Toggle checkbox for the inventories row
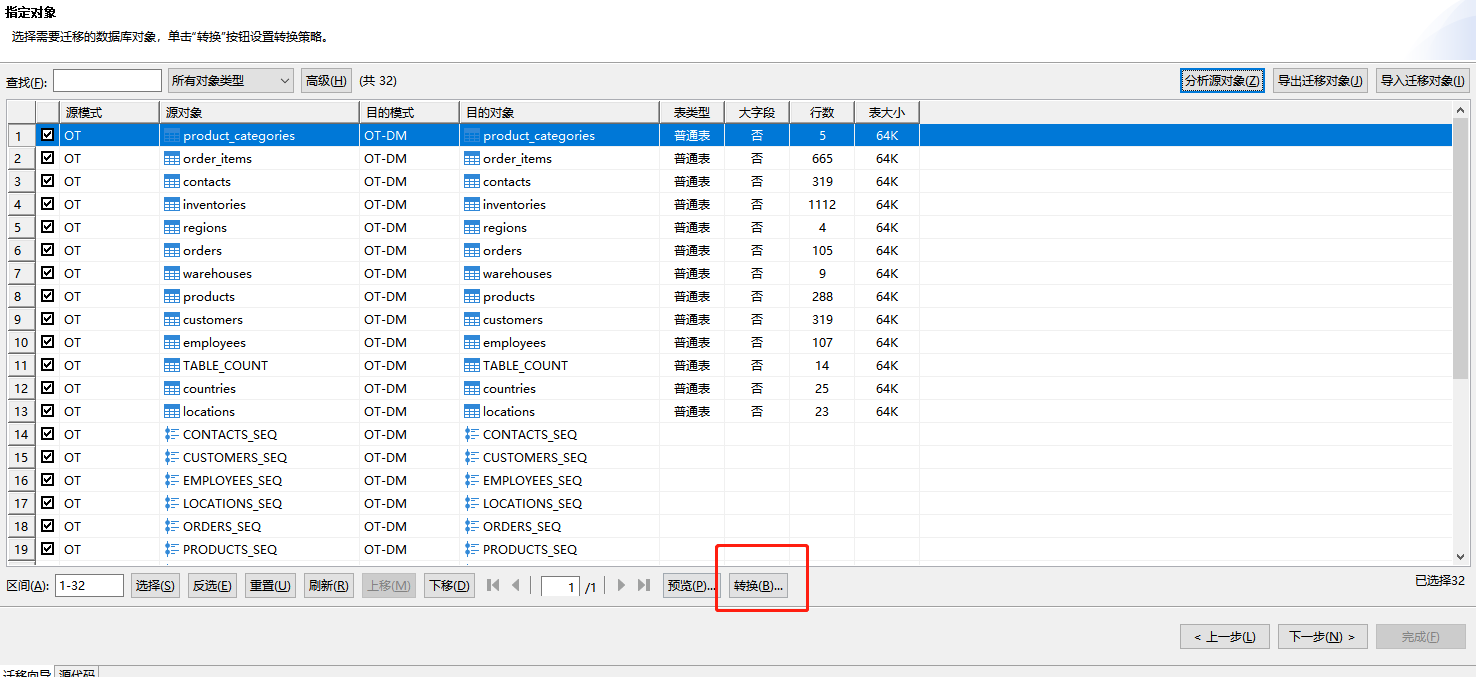 coord(47,204)
